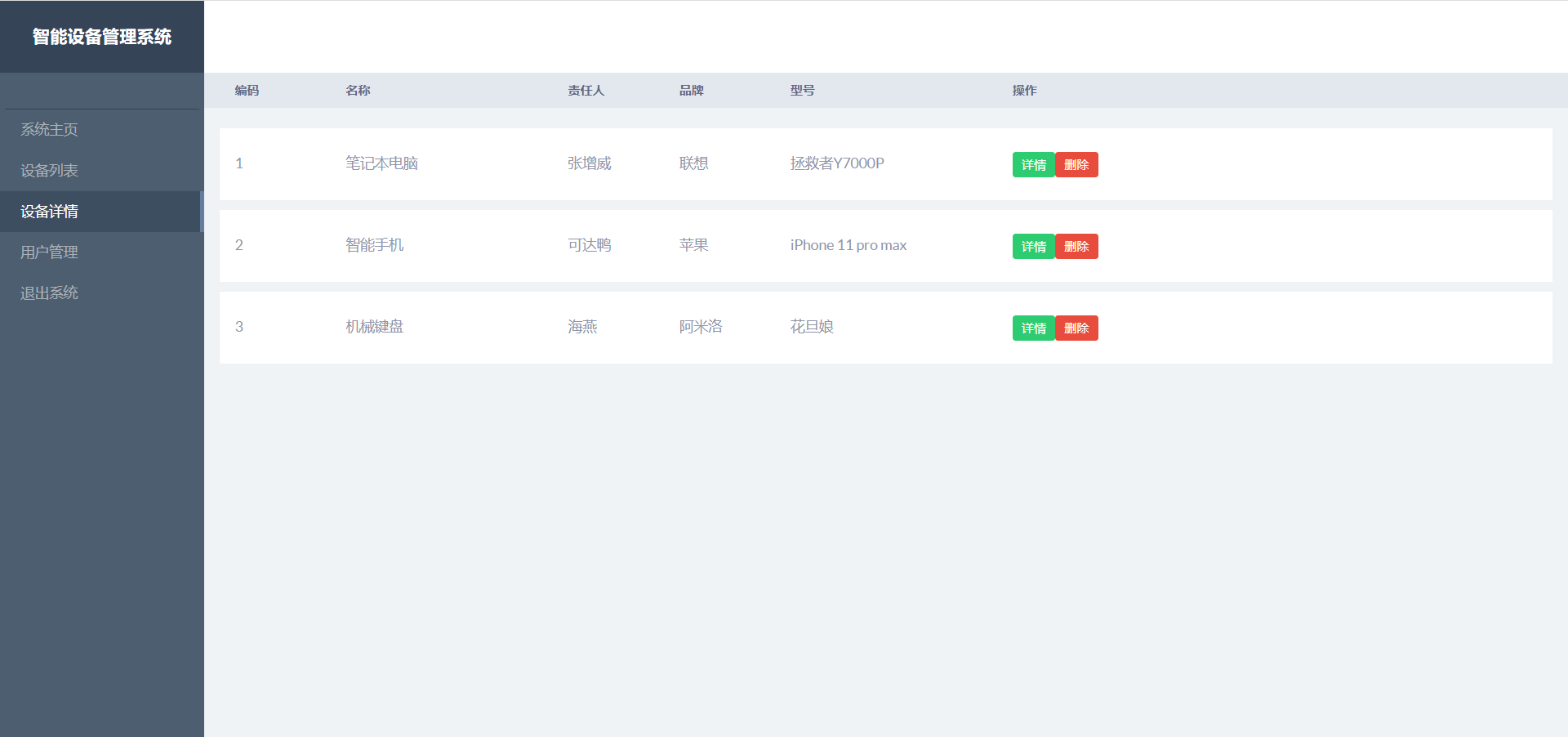The width and height of the screenshot is (1568, 737).
Task: Navigate to 系统主页 in sidebar
Action: pyautogui.click(x=49, y=129)
